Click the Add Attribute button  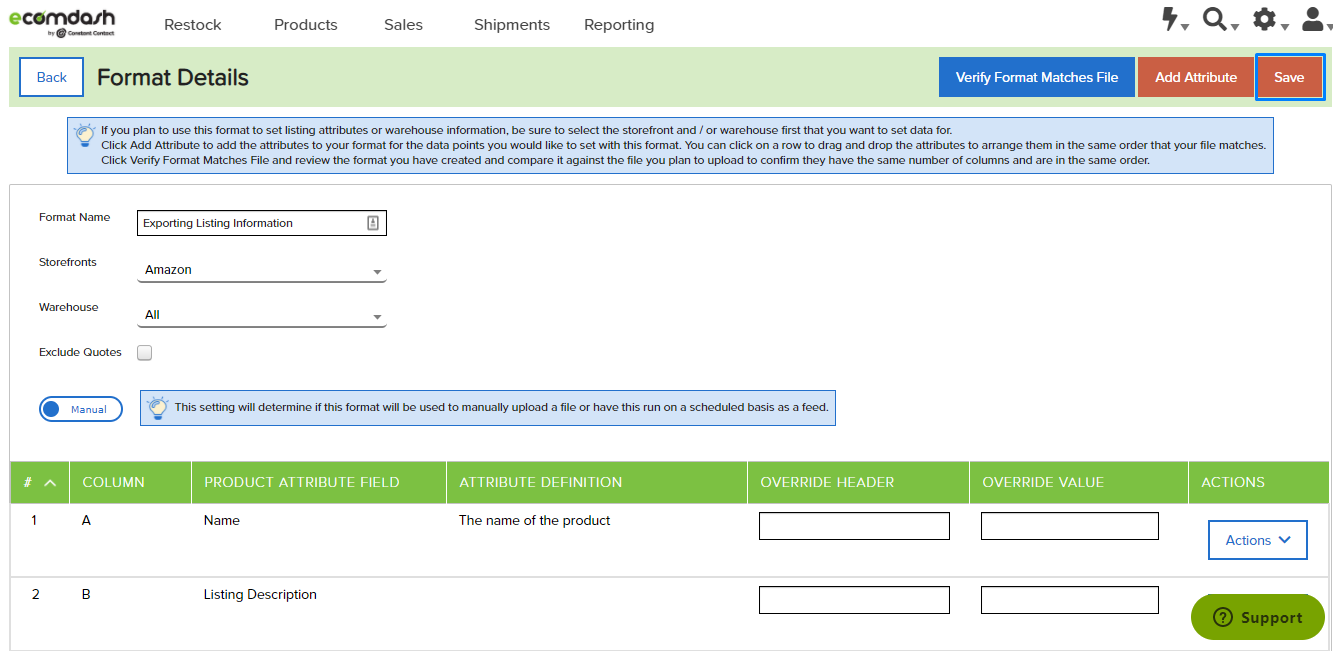(x=1196, y=77)
